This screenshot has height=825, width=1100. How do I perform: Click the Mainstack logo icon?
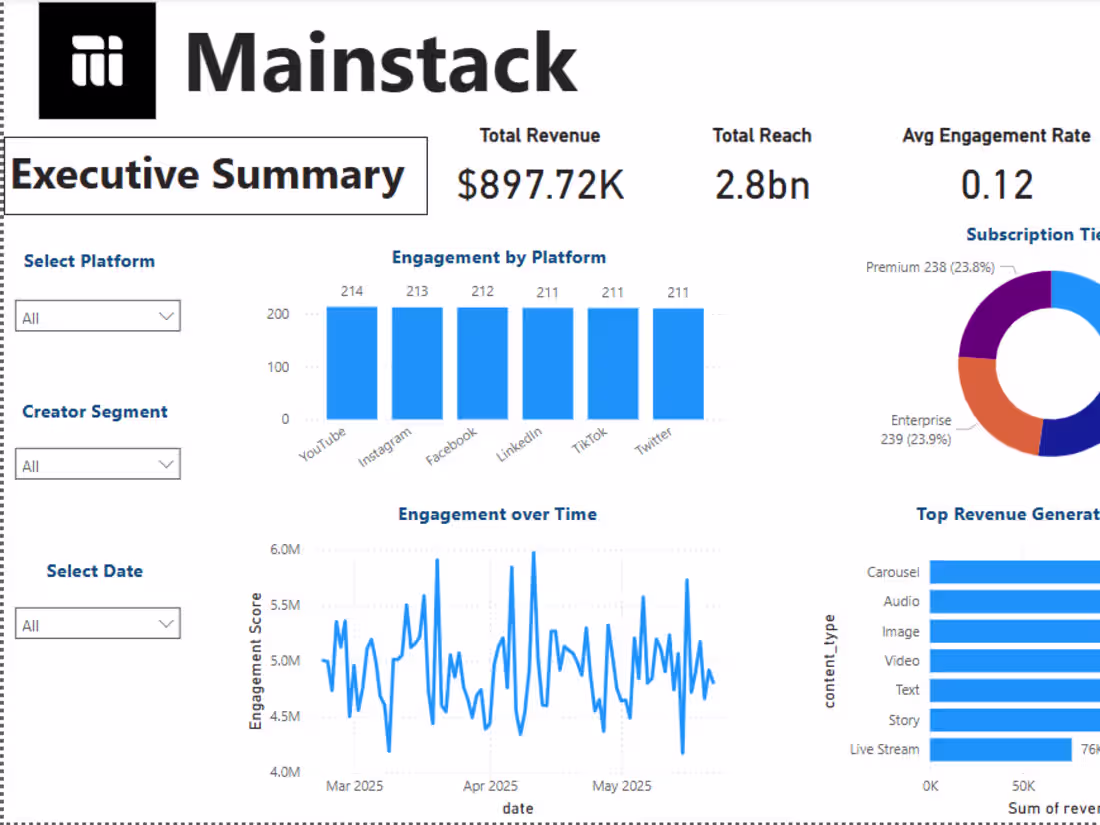(95, 60)
